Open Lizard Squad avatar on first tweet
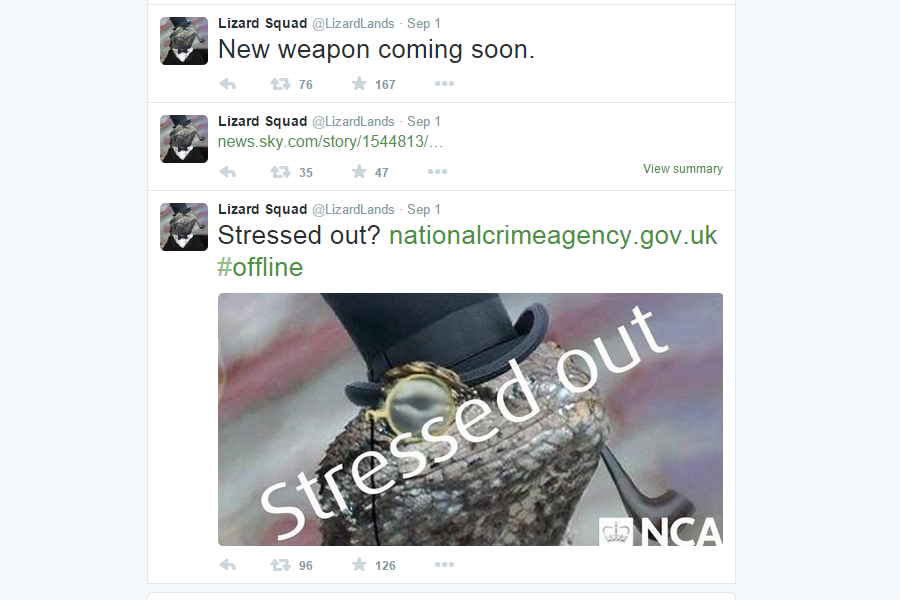This screenshot has height=600, width=900. point(184,41)
